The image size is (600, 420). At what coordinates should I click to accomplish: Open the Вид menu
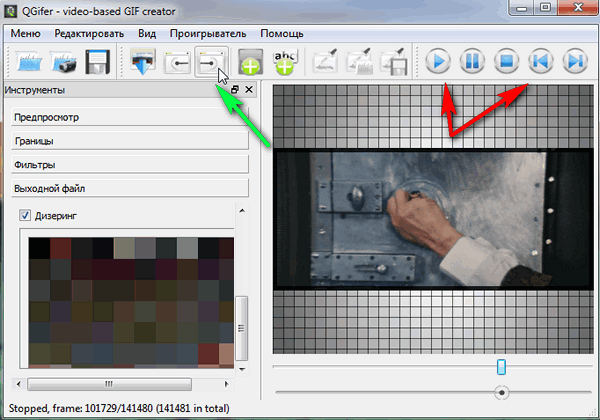point(147,34)
